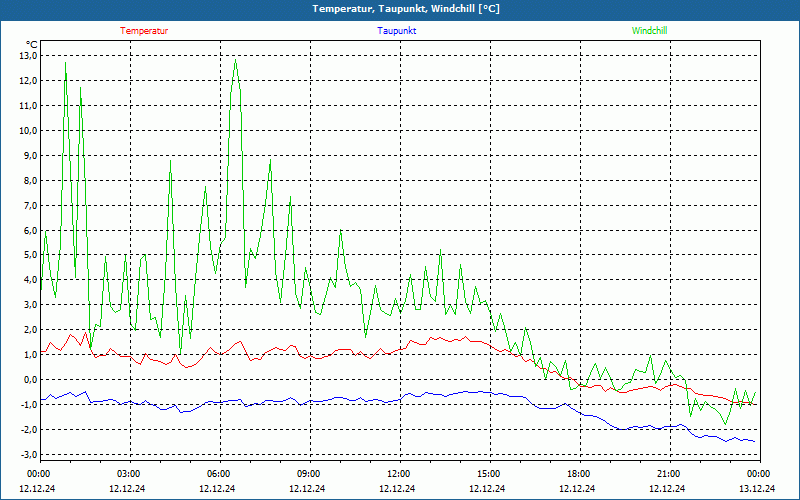Select the 09:00 time axis label
The width and height of the screenshot is (800, 500).
(x=309, y=474)
